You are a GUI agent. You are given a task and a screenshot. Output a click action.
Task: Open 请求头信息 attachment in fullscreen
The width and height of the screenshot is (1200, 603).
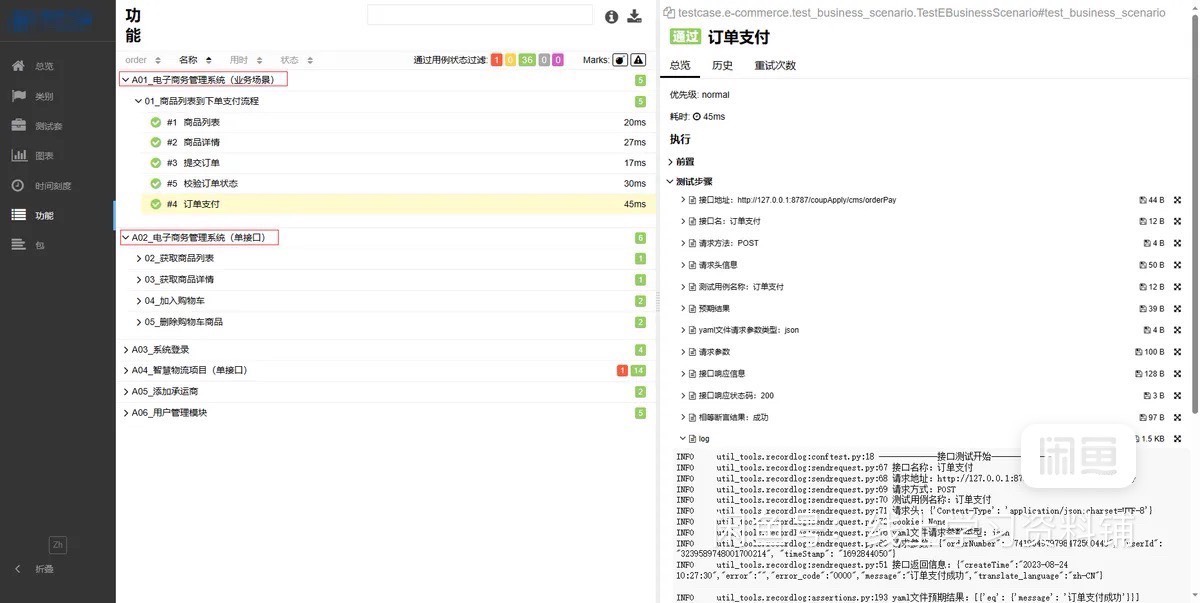tap(1177, 265)
